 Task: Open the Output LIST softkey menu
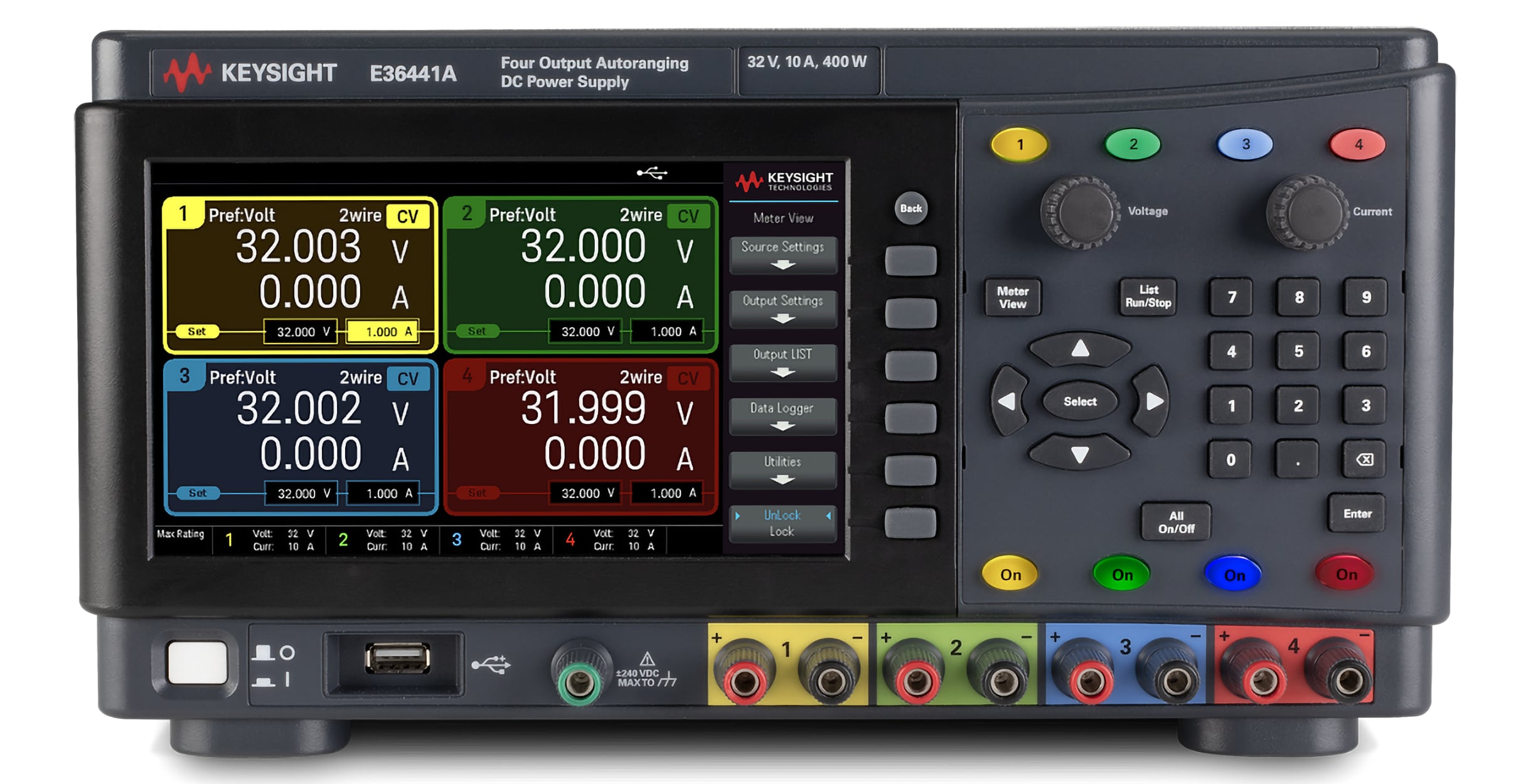tap(782, 363)
